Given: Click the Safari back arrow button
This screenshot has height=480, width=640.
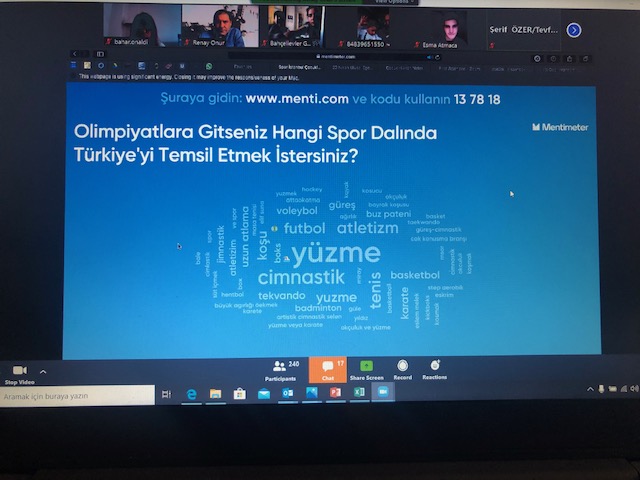Looking at the screenshot, I should (75, 53).
